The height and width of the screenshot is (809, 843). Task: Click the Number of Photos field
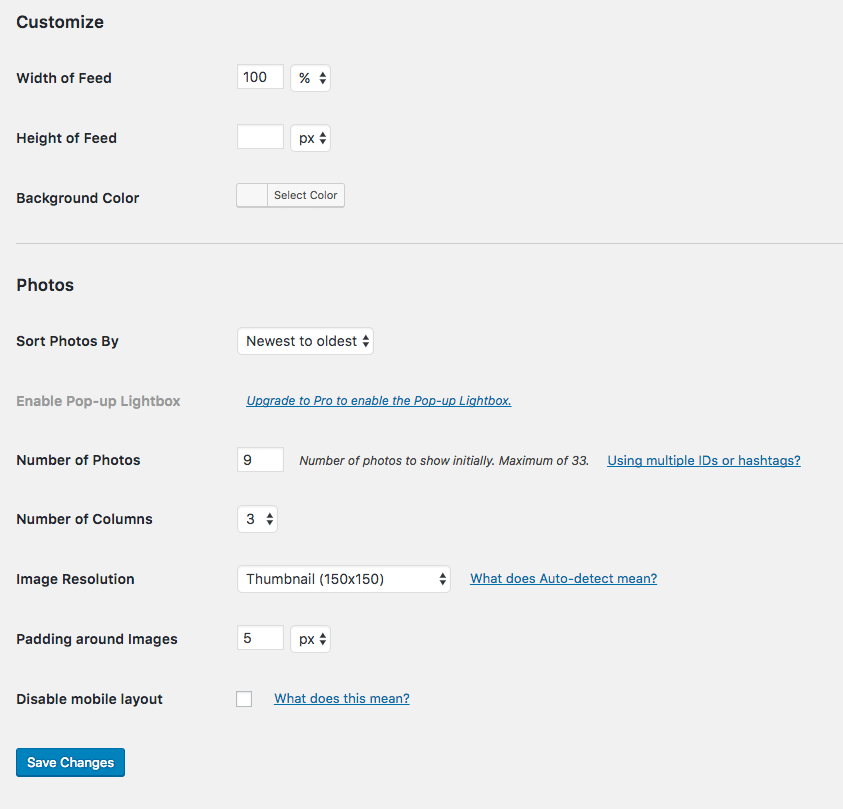(x=260, y=460)
